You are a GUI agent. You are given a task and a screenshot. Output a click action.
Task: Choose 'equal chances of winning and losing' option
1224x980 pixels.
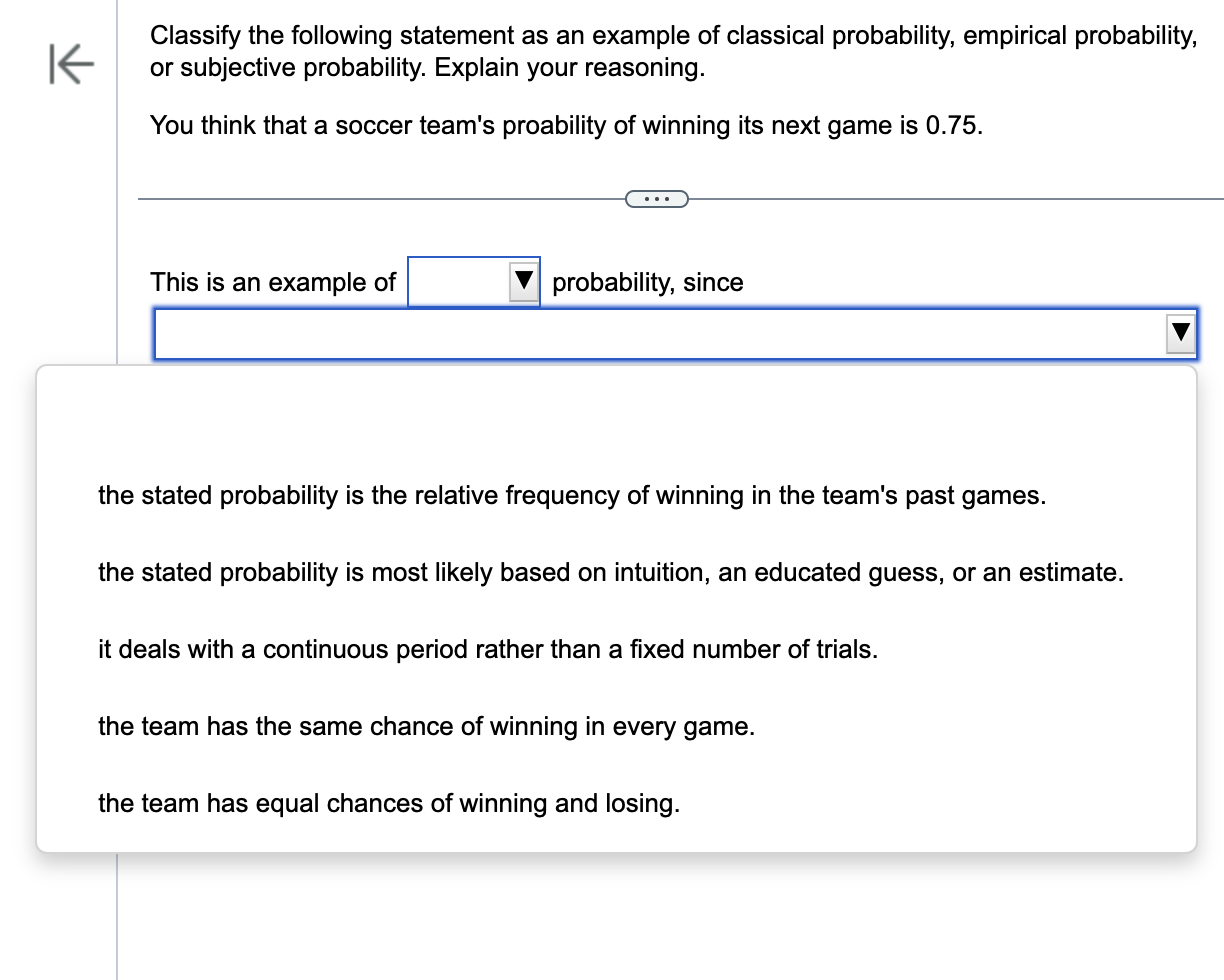(x=388, y=803)
